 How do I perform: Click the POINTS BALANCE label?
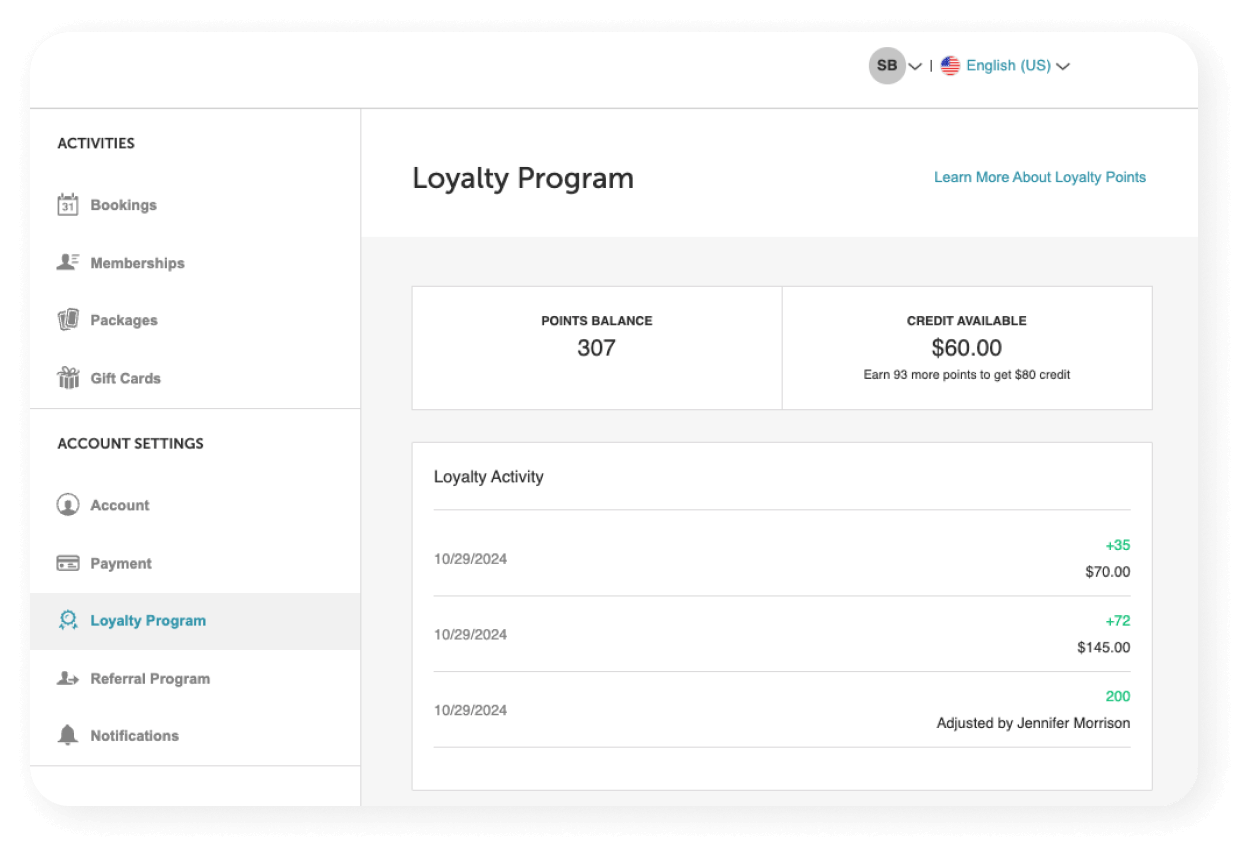pos(597,321)
